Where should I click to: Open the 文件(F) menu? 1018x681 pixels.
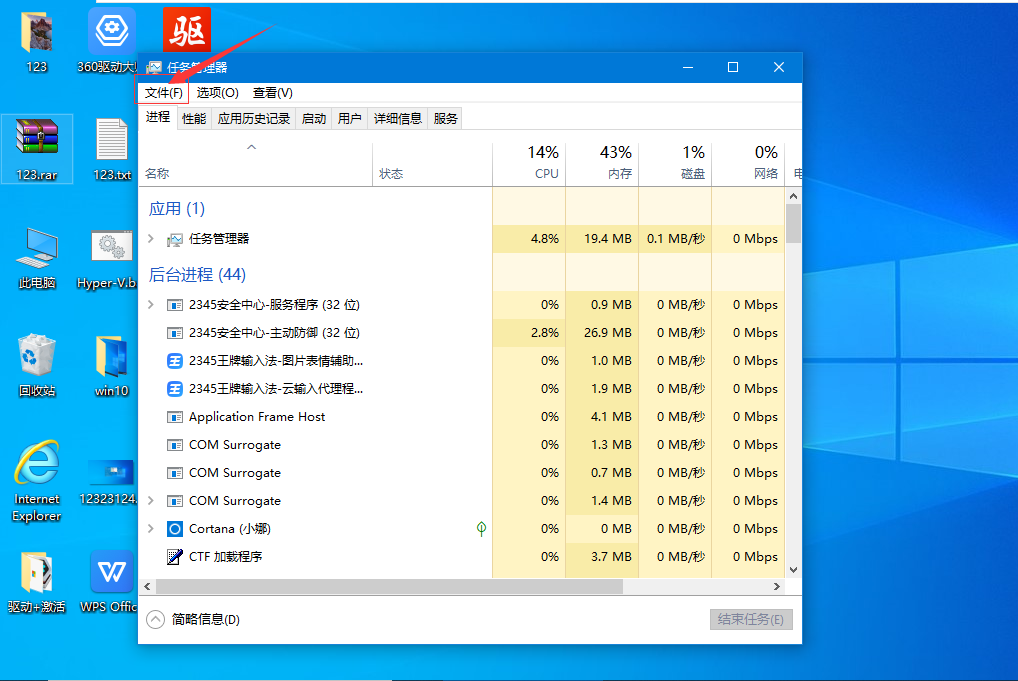click(163, 93)
